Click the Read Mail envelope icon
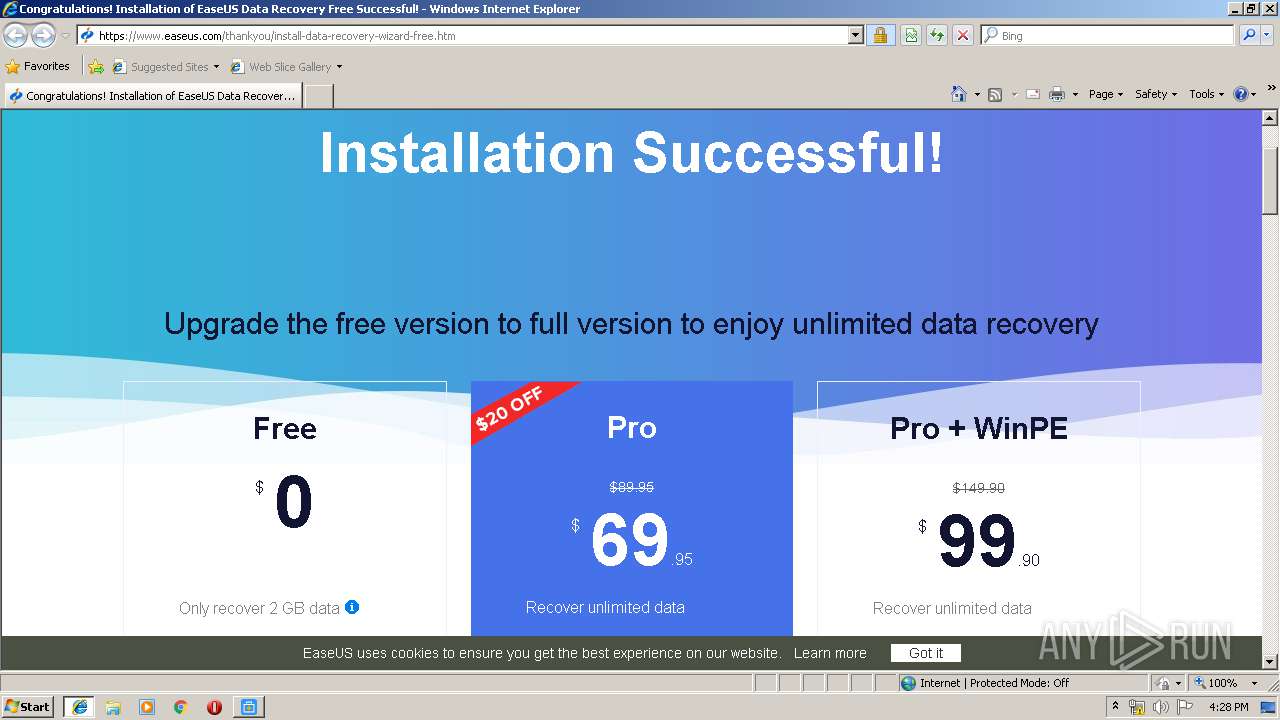The height and width of the screenshot is (720, 1280). pyautogui.click(x=1033, y=94)
